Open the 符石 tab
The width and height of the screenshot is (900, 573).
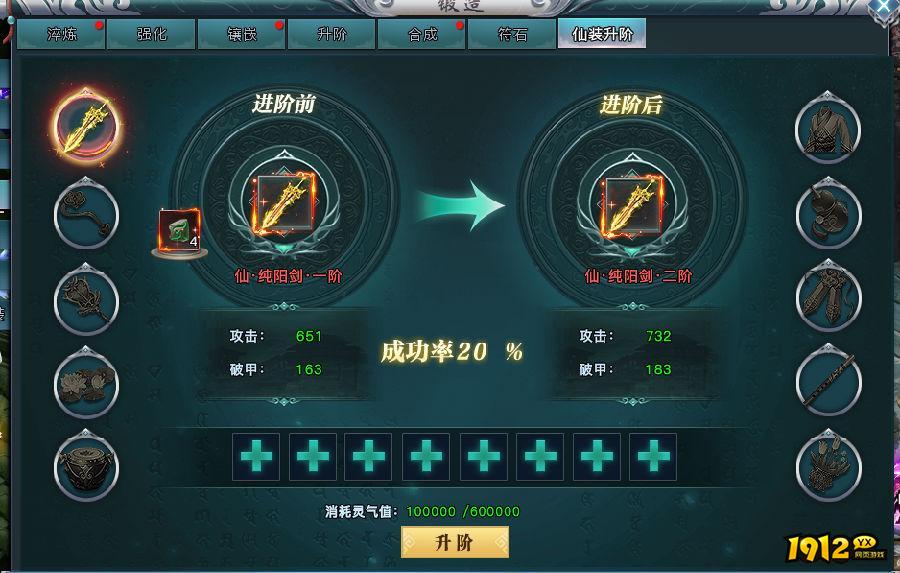click(x=513, y=34)
